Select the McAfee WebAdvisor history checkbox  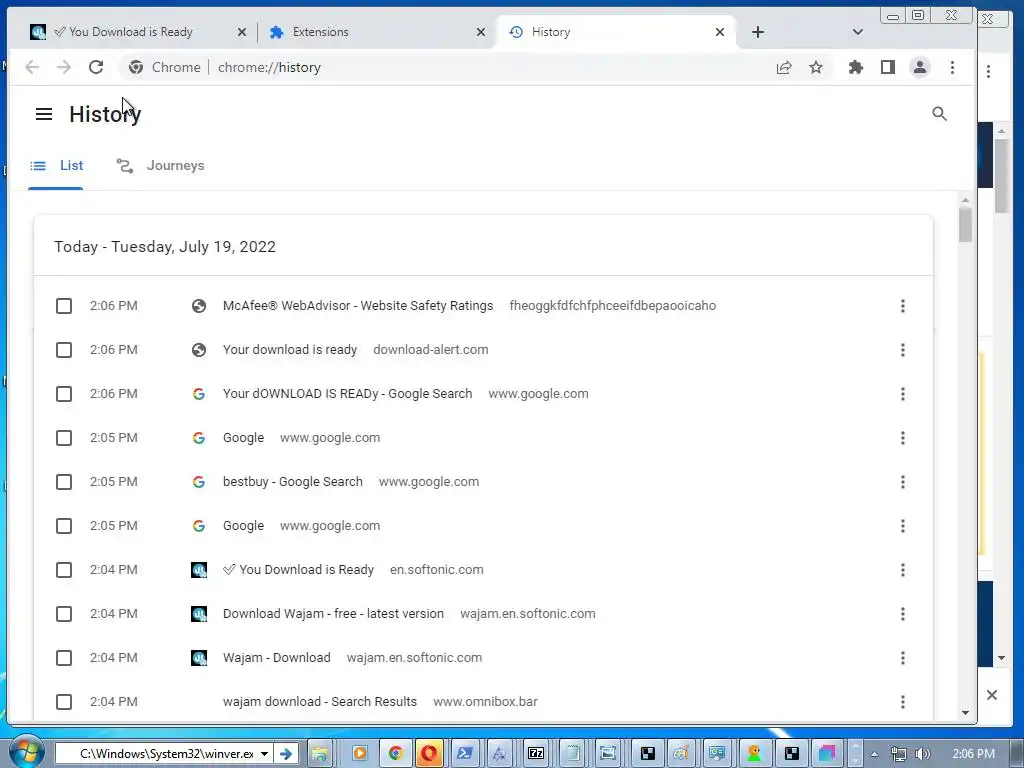click(64, 306)
